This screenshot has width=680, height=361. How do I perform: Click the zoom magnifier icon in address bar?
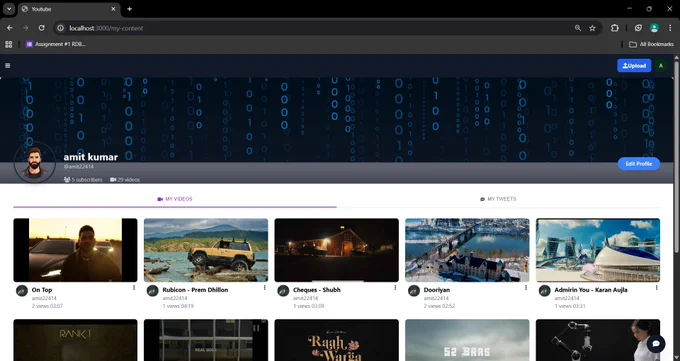click(578, 28)
